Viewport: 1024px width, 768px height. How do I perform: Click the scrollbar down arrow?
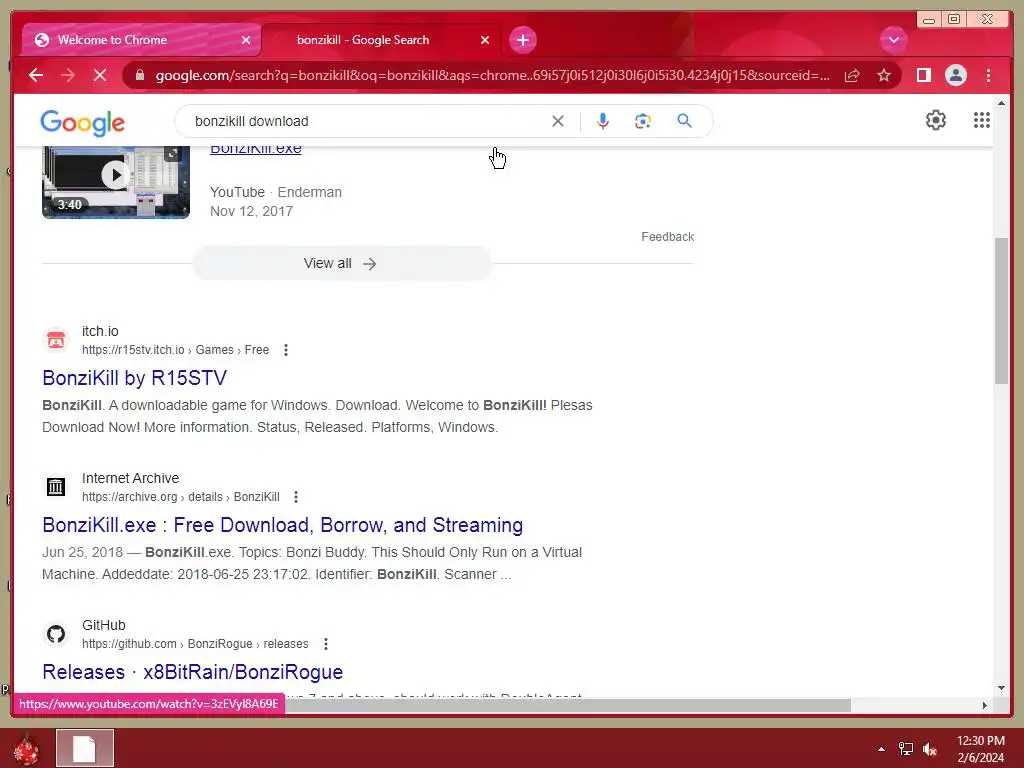[1001, 688]
